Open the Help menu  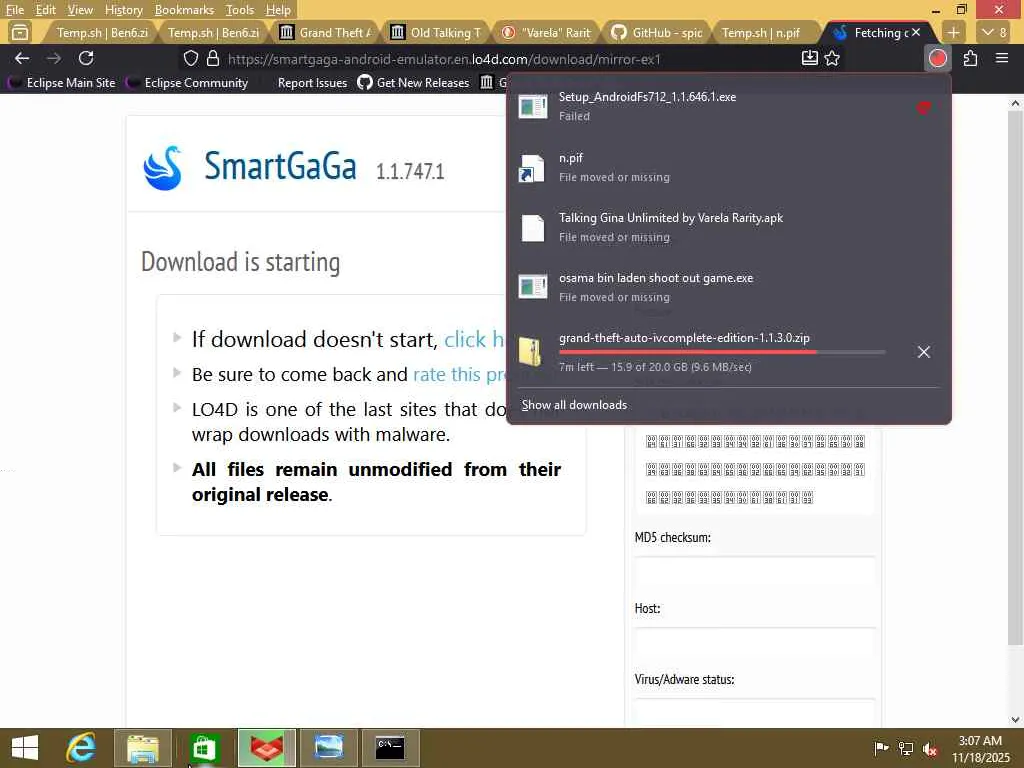pyautogui.click(x=278, y=10)
